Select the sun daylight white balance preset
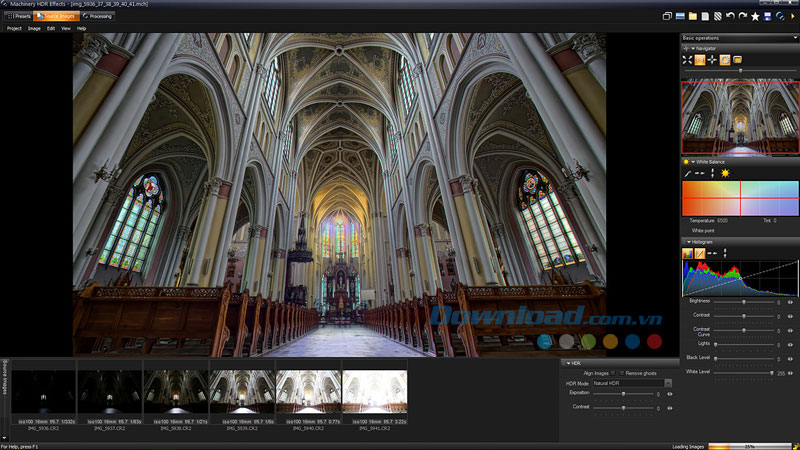The height and width of the screenshot is (450, 800). [725, 173]
